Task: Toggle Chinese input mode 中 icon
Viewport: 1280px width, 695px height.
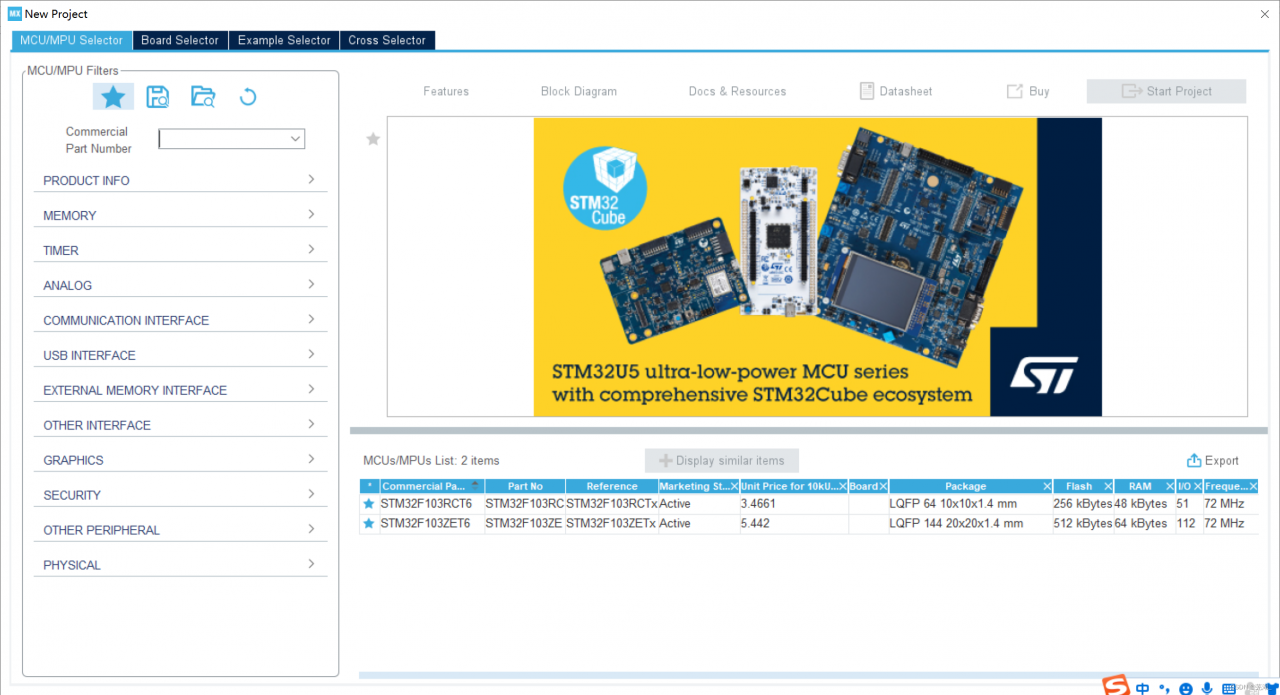Action: coord(1142,688)
